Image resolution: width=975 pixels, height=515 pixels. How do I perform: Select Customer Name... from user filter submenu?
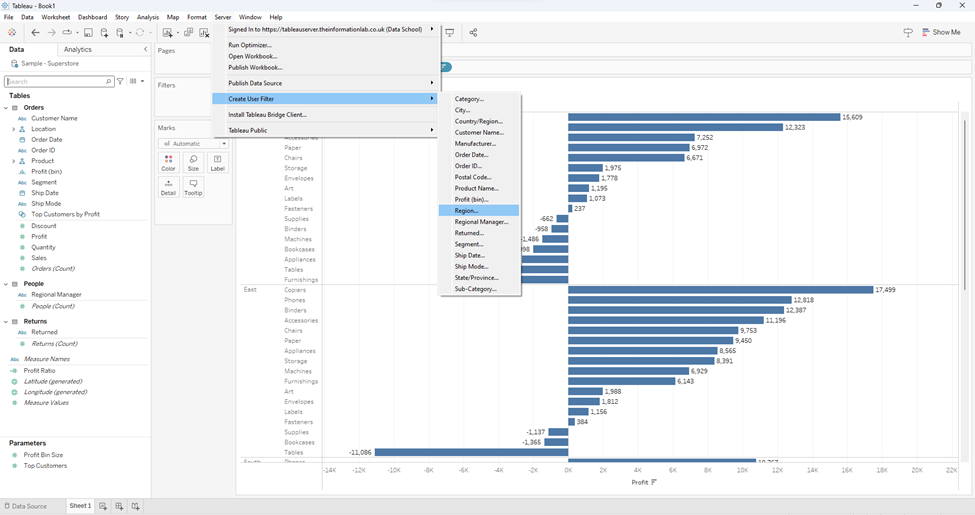479,132
